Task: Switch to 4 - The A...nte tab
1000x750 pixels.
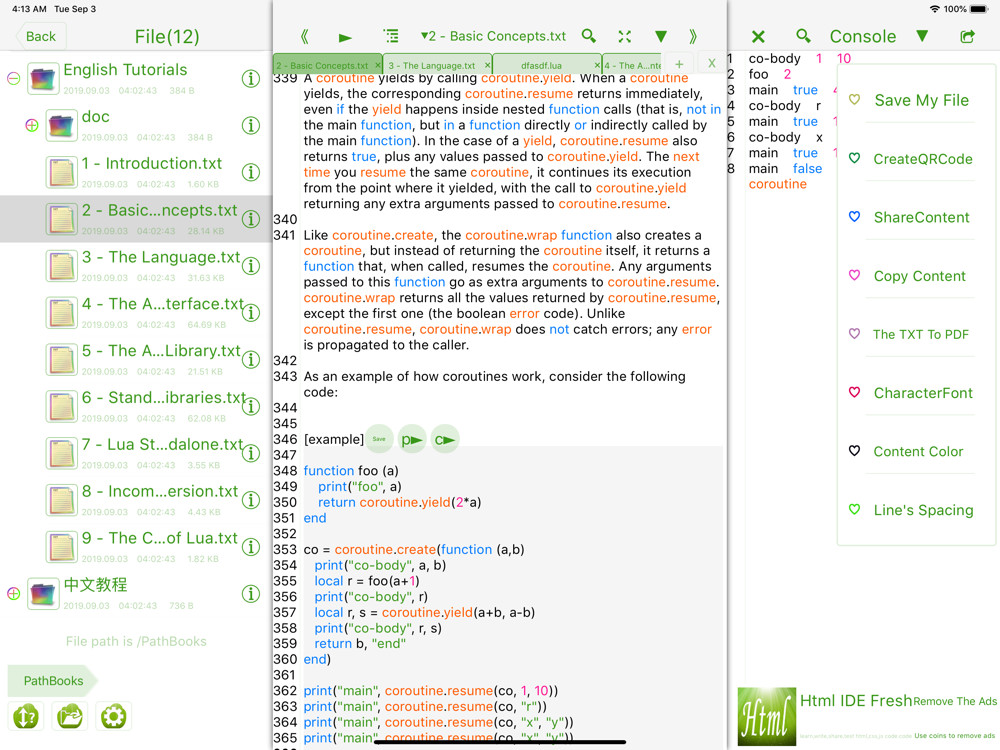Action: tap(632, 65)
